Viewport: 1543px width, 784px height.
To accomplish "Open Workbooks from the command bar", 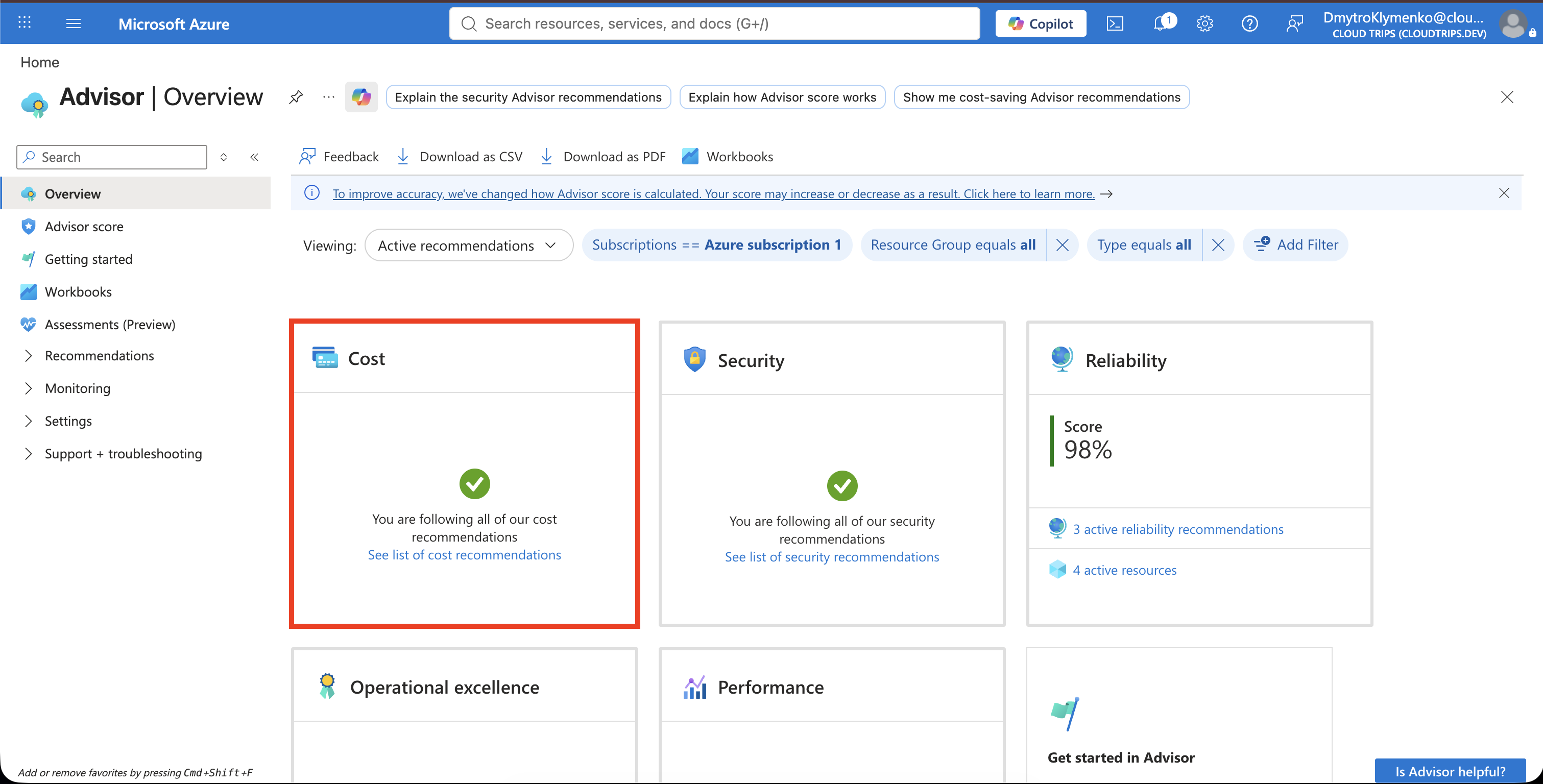I will tap(728, 157).
